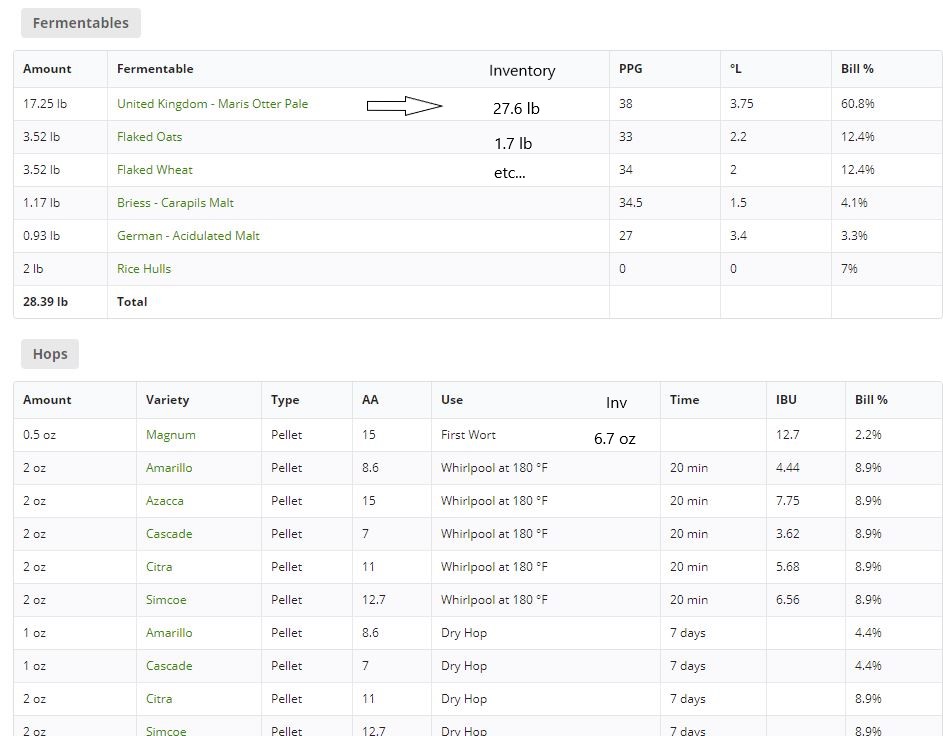Click the Rice Hulls link
The image size is (943, 736).
[x=144, y=269]
